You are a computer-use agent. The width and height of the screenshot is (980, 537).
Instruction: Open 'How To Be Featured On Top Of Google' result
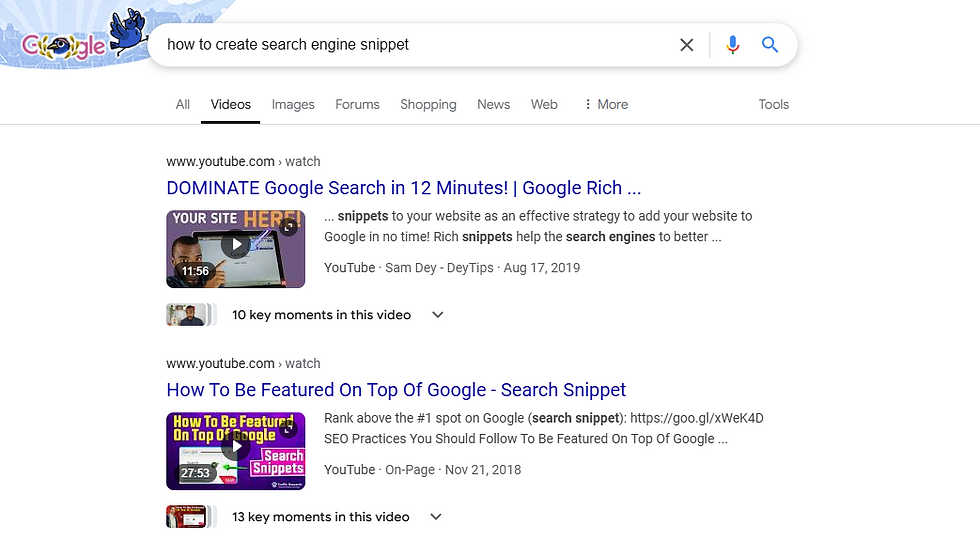(396, 389)
